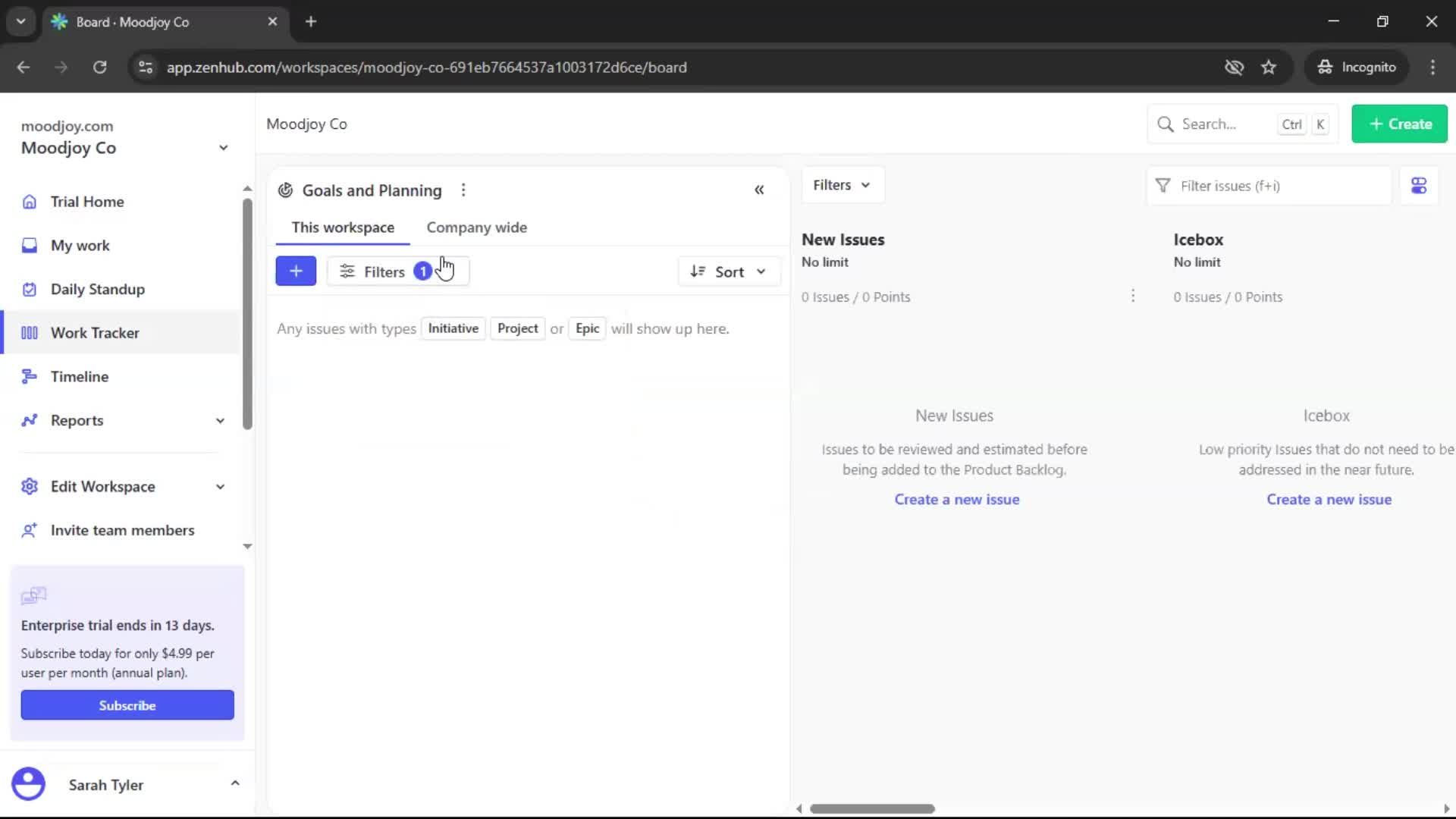Screen dimensions: 1456x819
Task: Open the Timeline view
Action: tap(79, 376)
